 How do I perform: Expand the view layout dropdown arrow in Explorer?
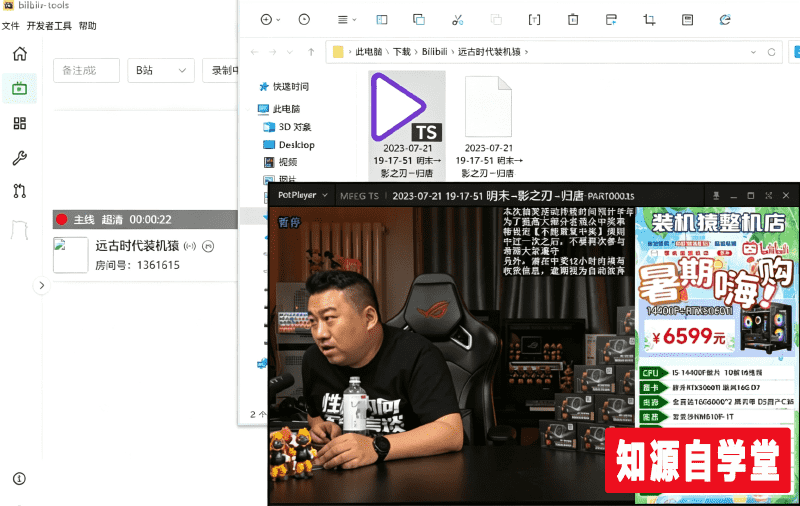[x=355, y=20]
